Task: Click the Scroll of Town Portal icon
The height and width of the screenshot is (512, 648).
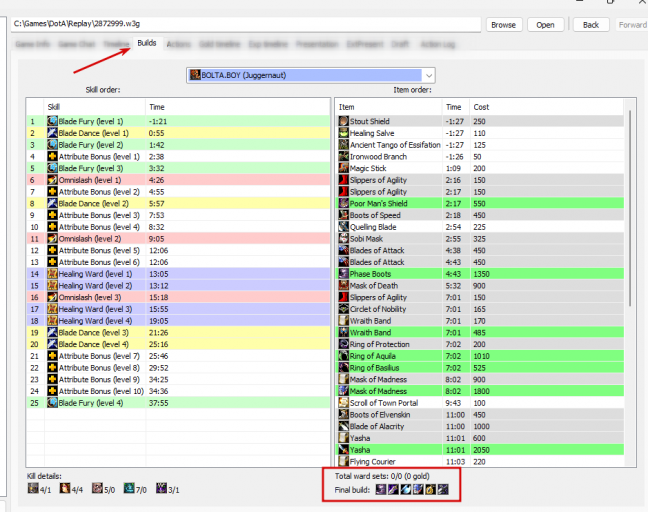Action: pyautogui.click(x=343, y=403)
